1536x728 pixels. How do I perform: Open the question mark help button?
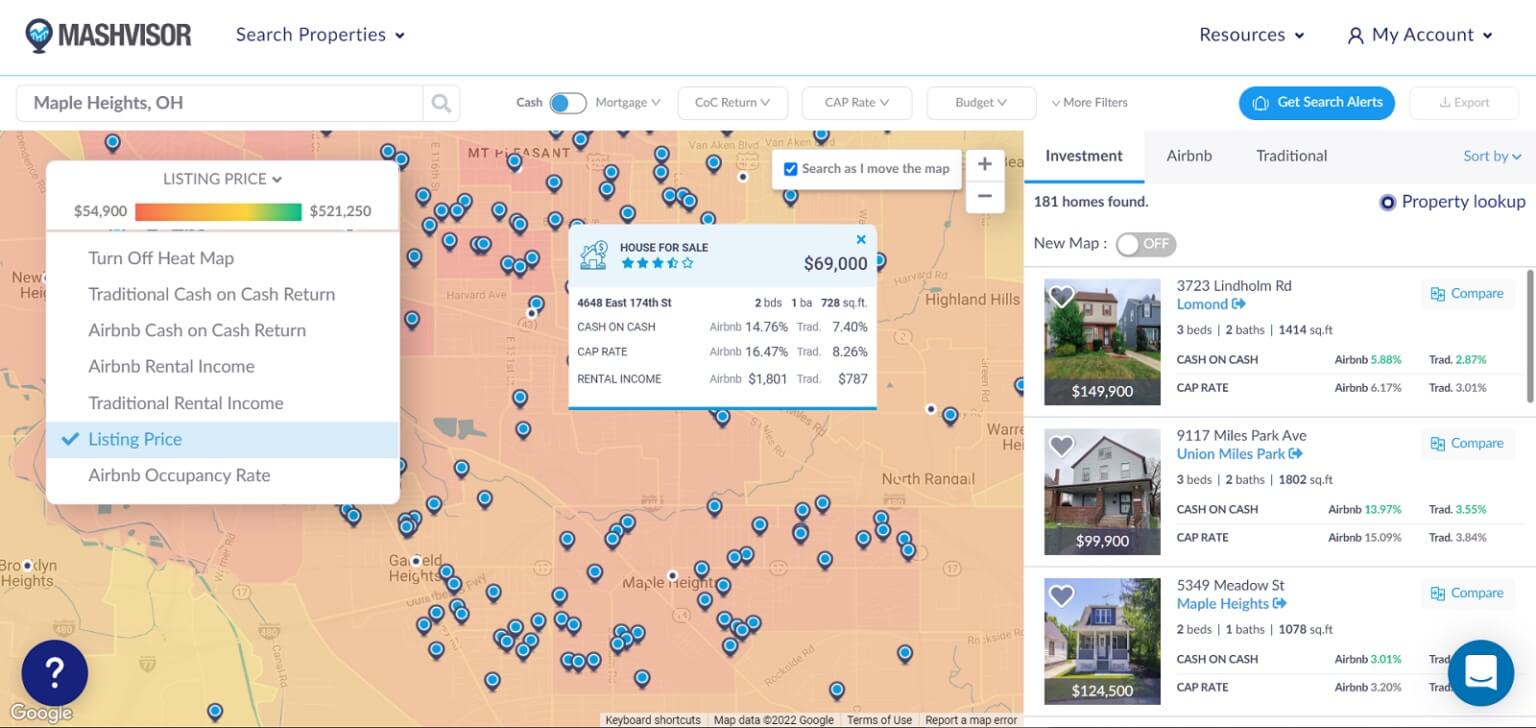click(55, 673)
